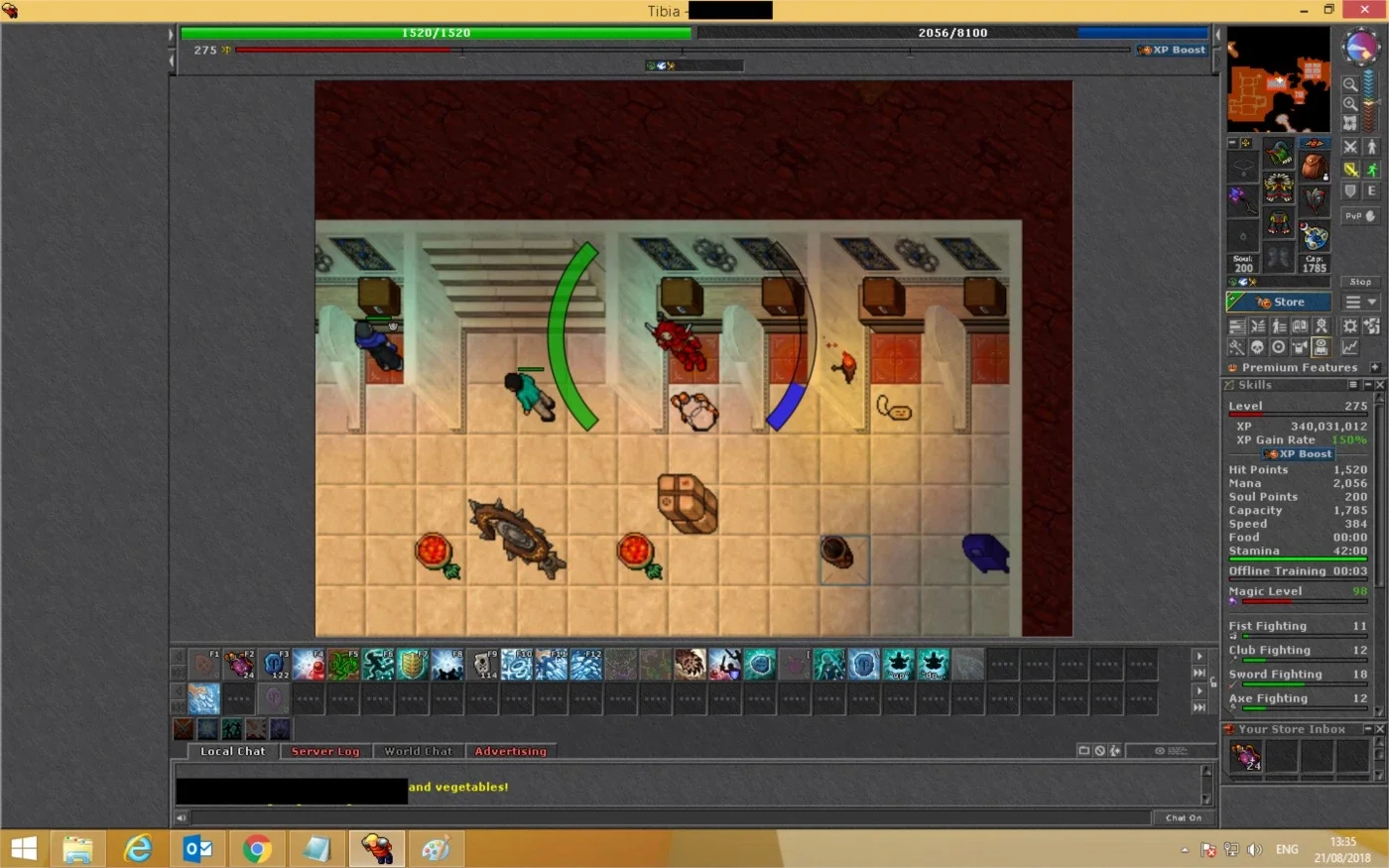
Task: Click the green health bar 1520/1520
Action: (436, 33)
